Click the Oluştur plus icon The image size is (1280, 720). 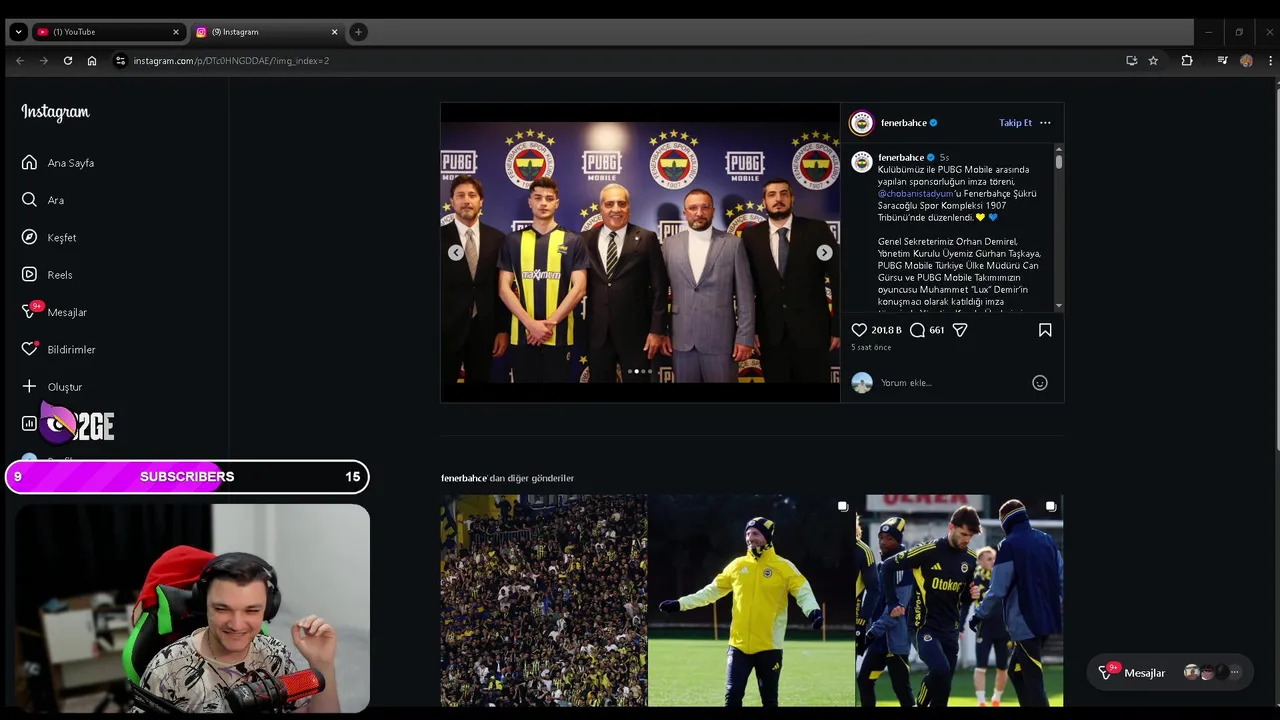point(29,386)
